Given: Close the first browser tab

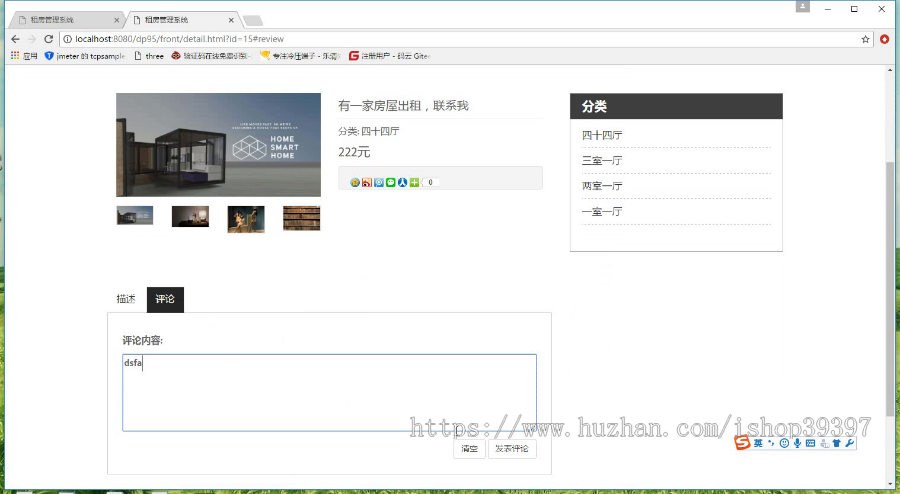Looking at the screenshot, I should click(x=117, y=20).
